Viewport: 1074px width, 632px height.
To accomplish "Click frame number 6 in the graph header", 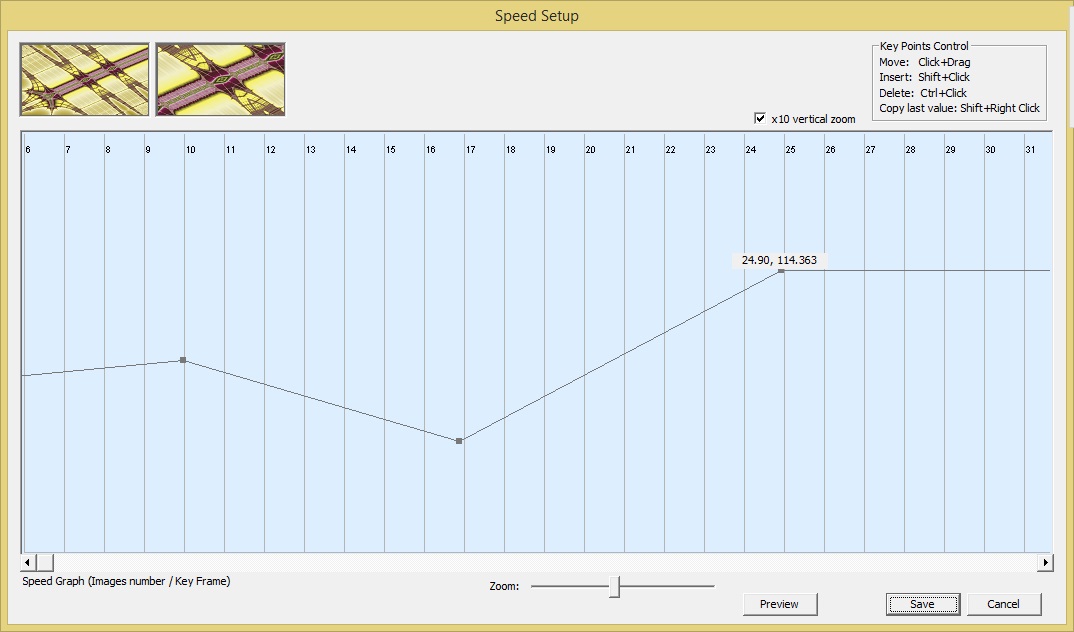I will (27, 150).
